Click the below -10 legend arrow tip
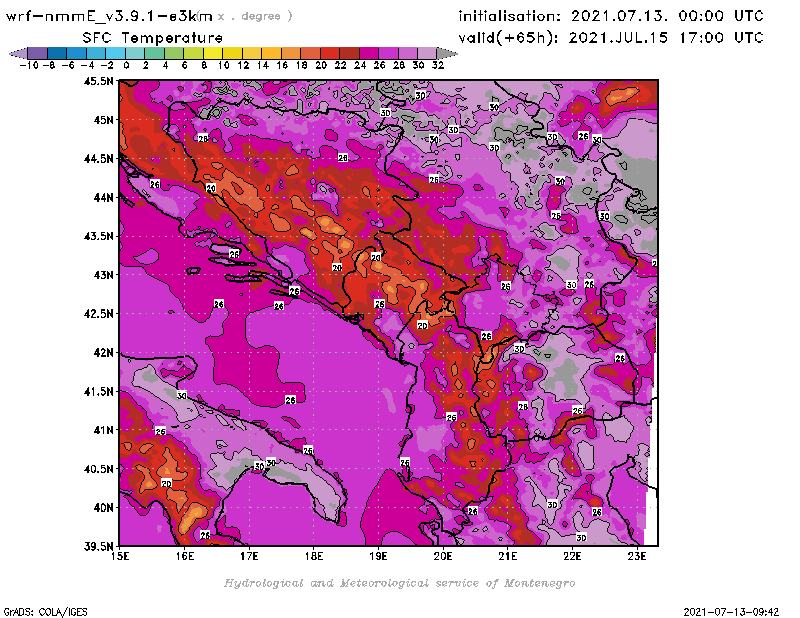Viewport: 800px width, 618px height. (x=18, y=54)
